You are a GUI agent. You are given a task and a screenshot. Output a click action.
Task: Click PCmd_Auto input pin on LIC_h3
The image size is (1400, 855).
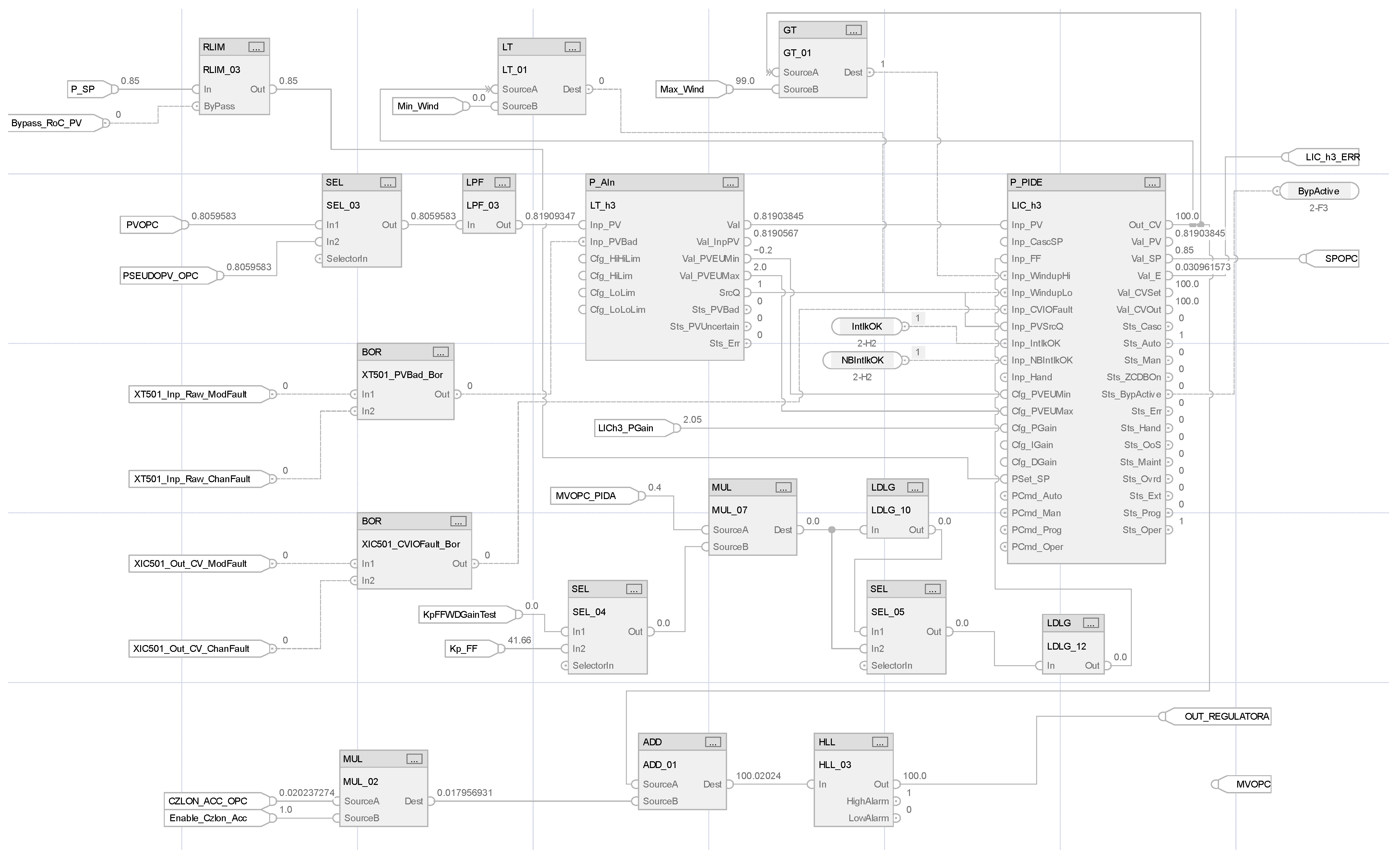click(1004, 496)
